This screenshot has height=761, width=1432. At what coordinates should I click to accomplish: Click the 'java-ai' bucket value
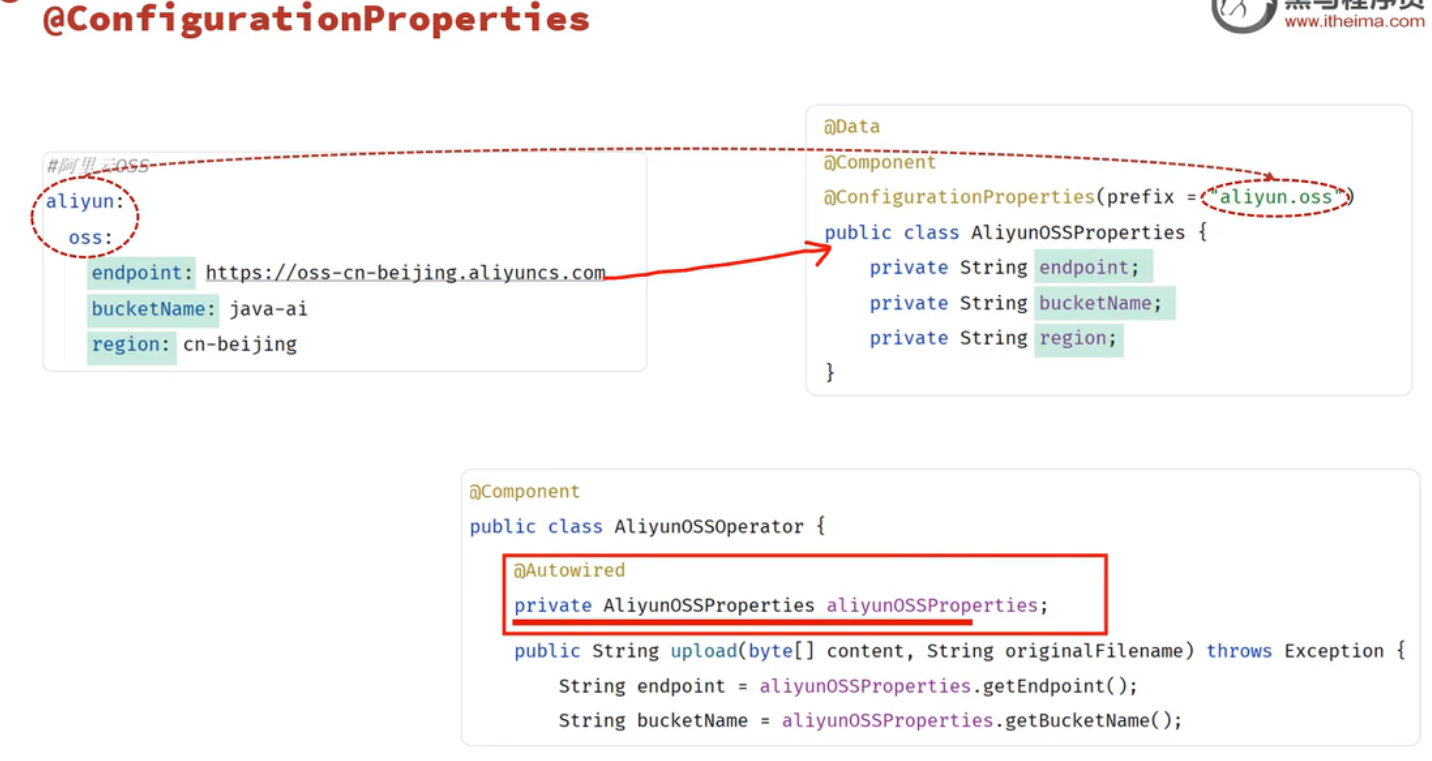click(x=269, y=309)
